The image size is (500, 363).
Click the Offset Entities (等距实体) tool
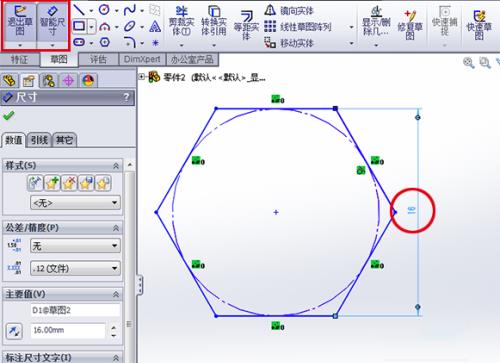[x=246, y=25]
